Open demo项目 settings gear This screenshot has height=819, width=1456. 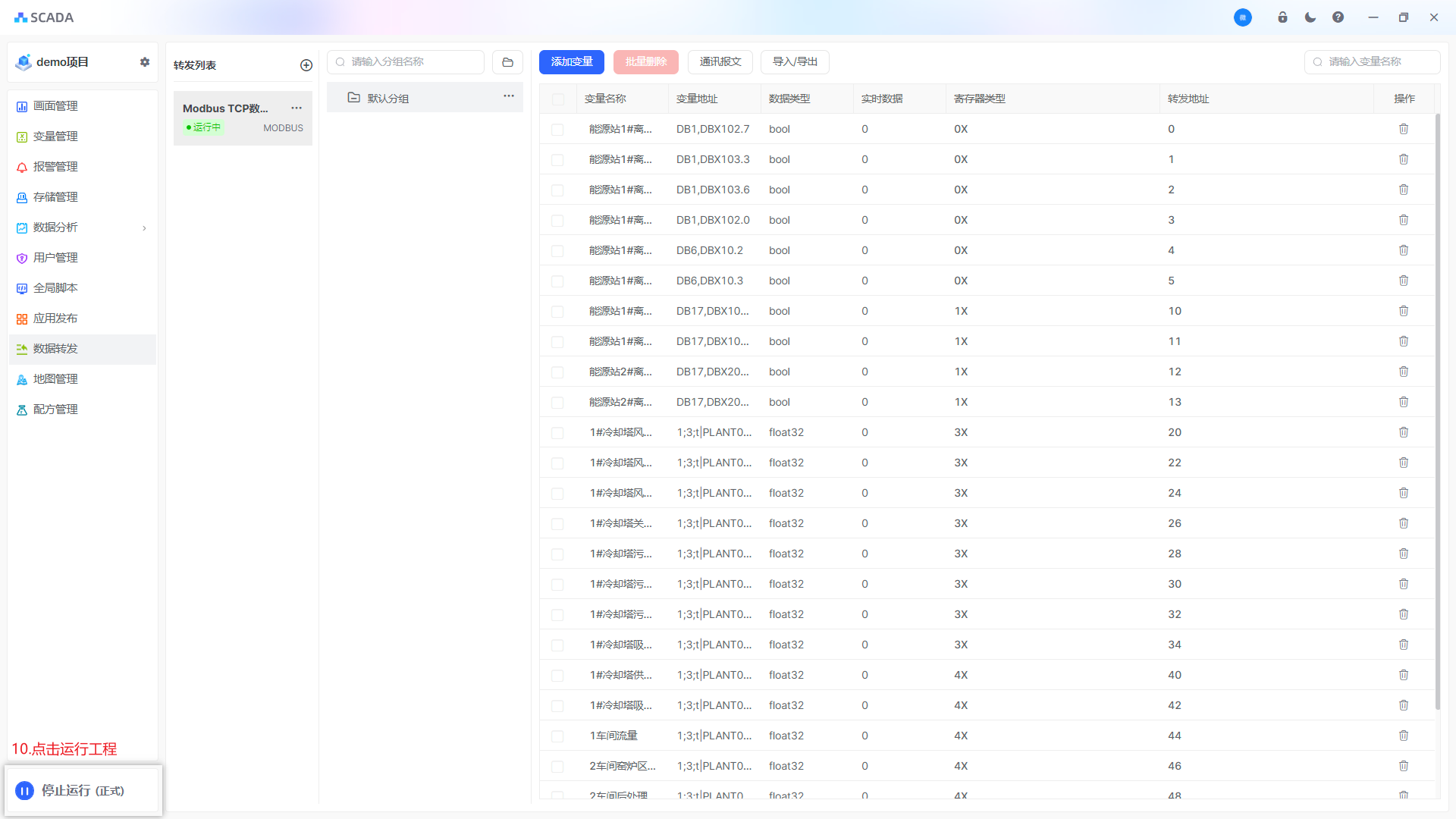[x=145, y=62]
